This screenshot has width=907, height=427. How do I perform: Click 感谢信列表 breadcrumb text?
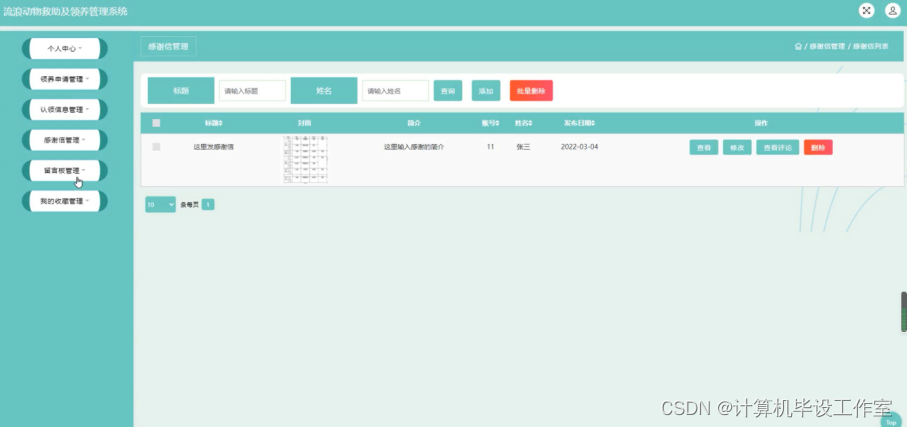point(871,46)
